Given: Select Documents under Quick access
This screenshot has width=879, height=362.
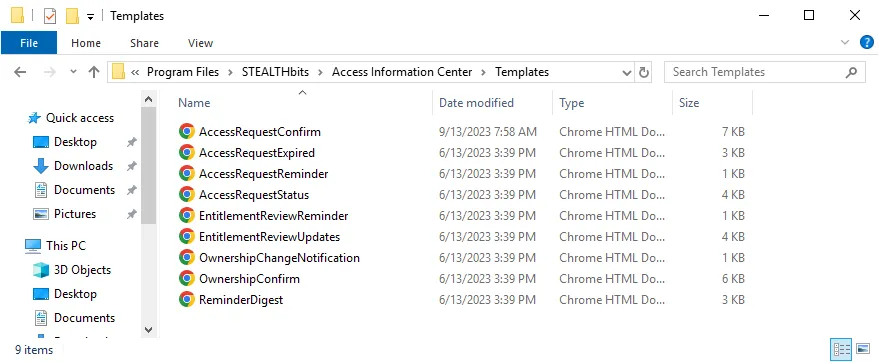Looking at the screenshot, I should click(x=84, y=190).
